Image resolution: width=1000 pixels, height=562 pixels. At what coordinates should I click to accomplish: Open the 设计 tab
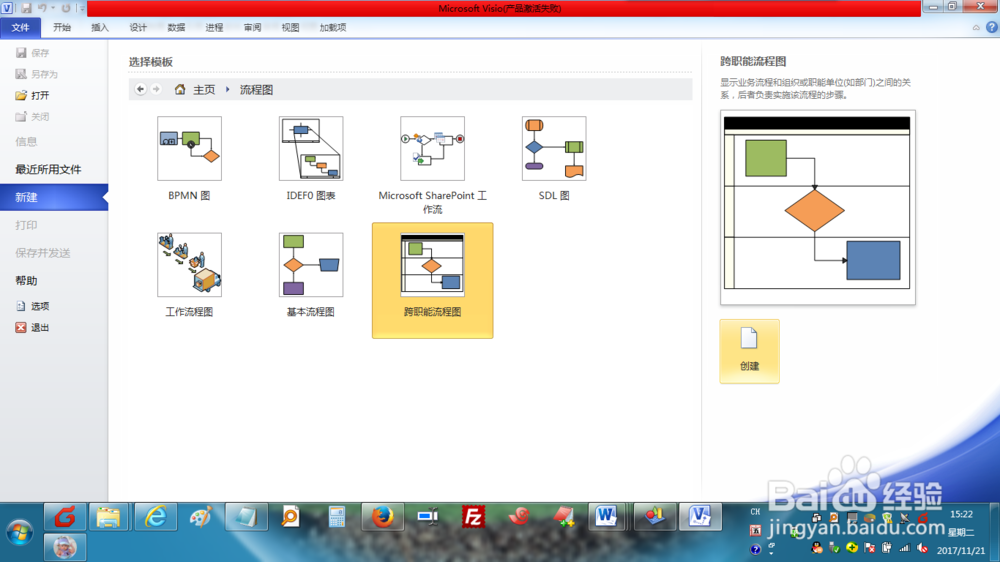click(138, 27)
